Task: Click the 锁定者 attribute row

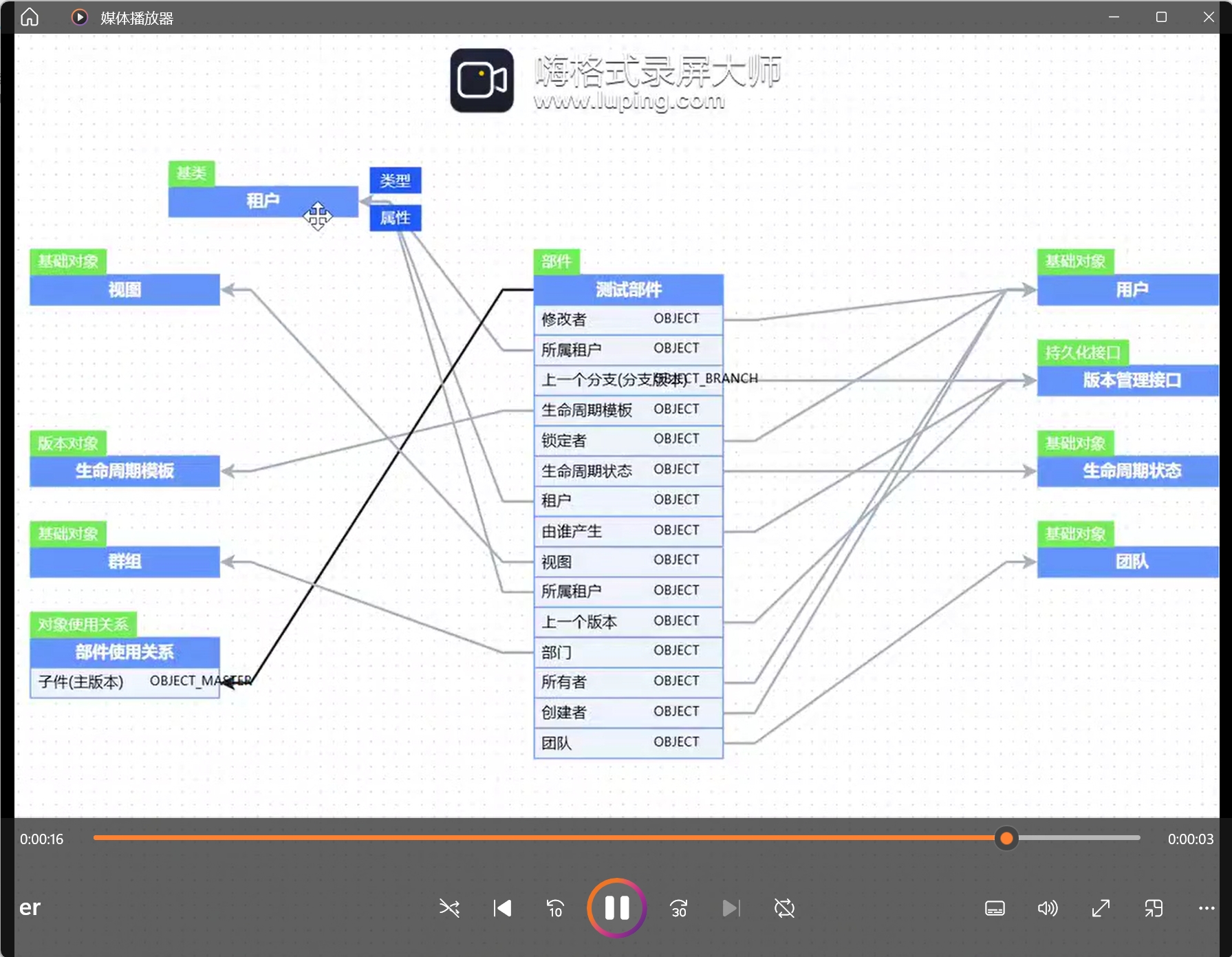Action: point(628,440)
